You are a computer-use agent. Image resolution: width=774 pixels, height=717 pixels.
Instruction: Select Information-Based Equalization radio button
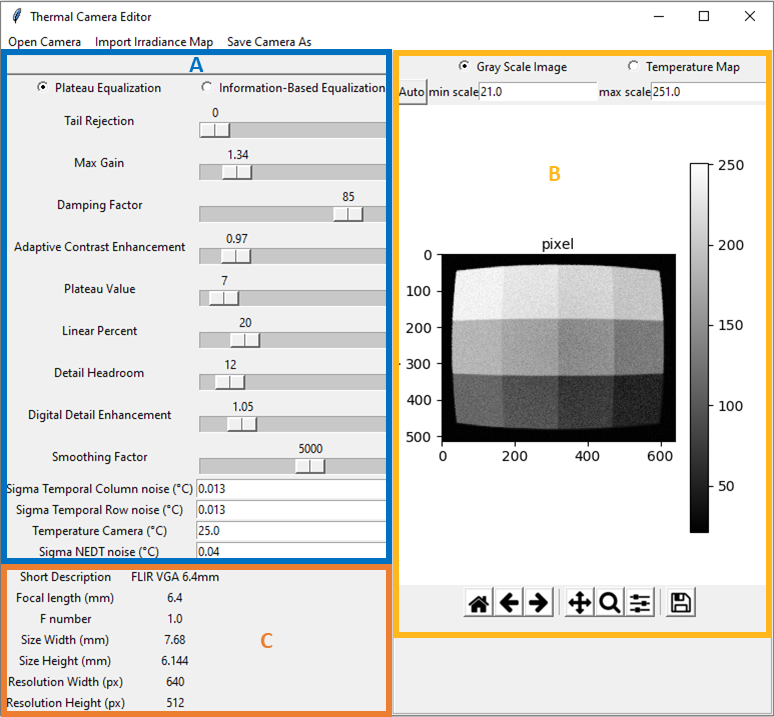coord(206,88)
